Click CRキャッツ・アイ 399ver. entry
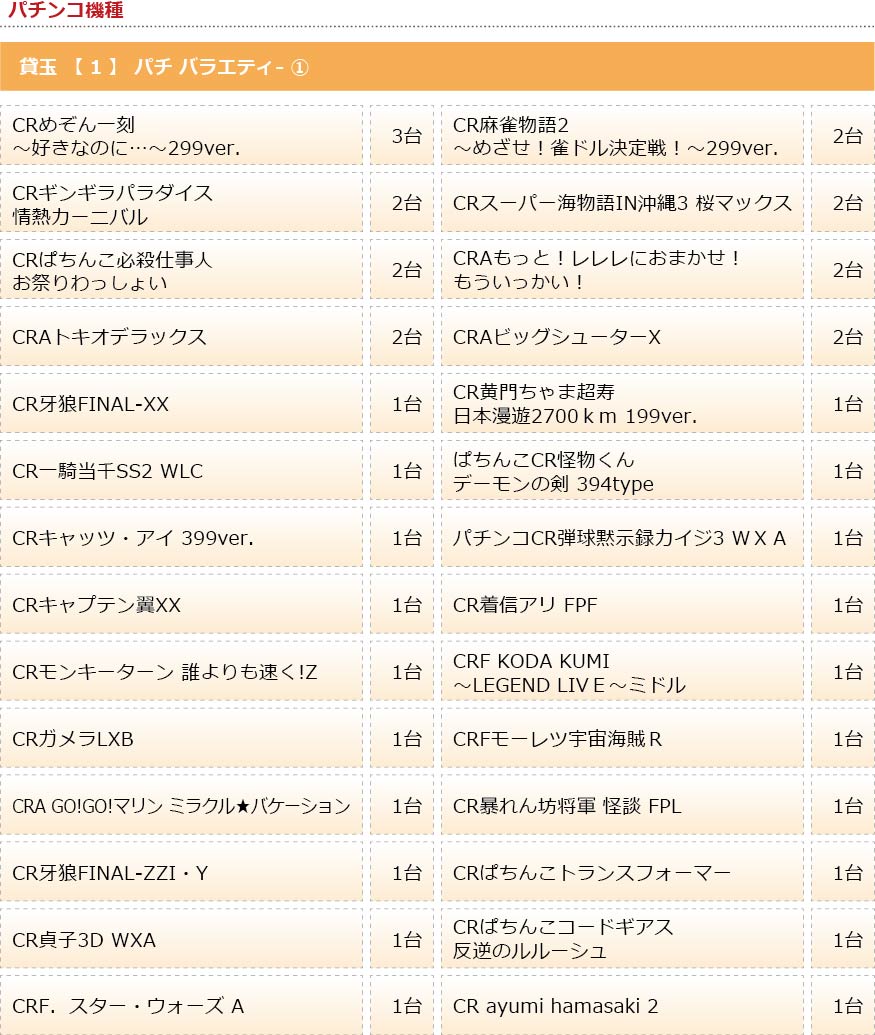 pyautogui.click(x=181, y=537)
